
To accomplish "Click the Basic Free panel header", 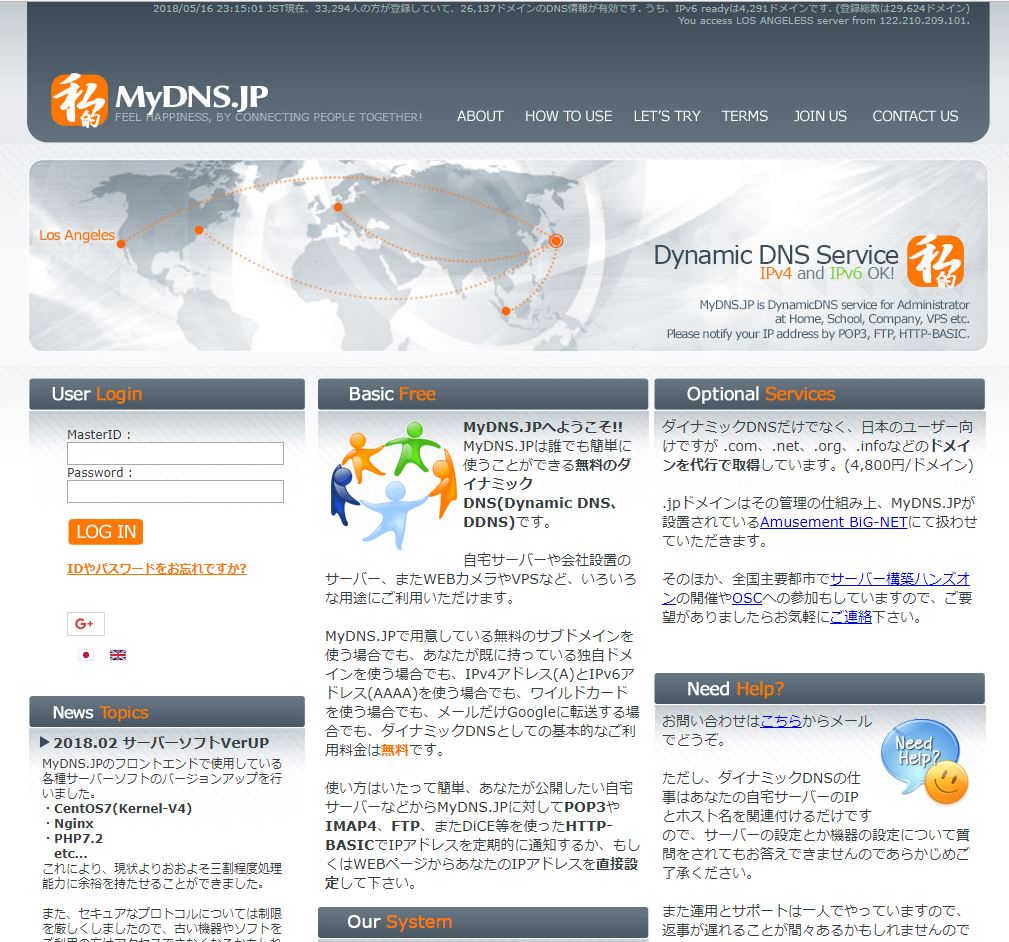I will pos(483,394).
